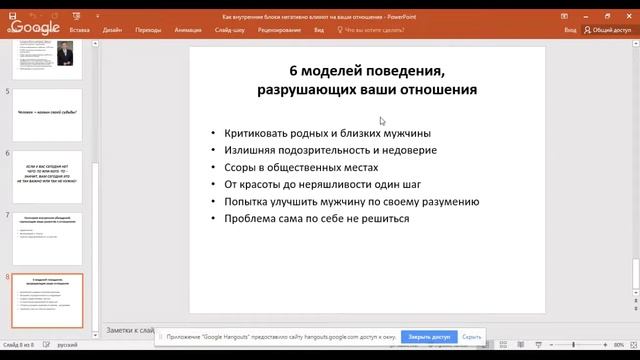Click the 'Скрыть' link in sharing bar
The height and width of the screenshot is (360, 640).
coord(471,337)
